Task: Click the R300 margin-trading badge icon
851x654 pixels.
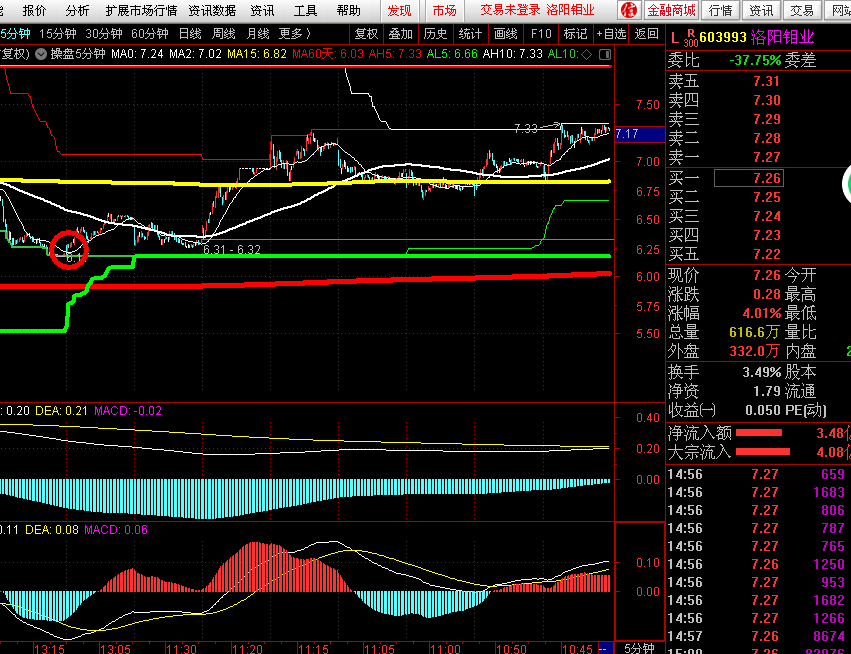Action: coord(690,39)
